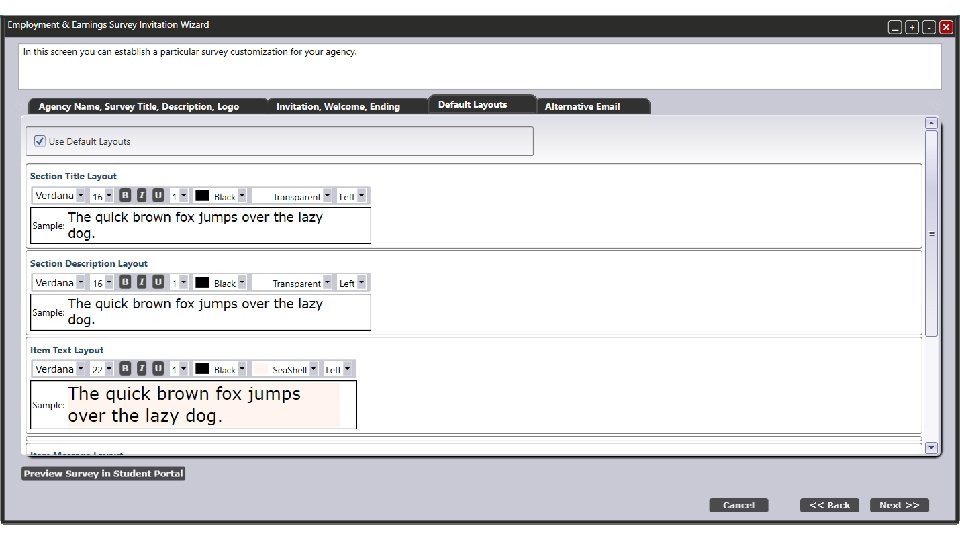Toggle Bold in Section Title Layout
This screenshot has height=540, width=960.
[125, 195]
